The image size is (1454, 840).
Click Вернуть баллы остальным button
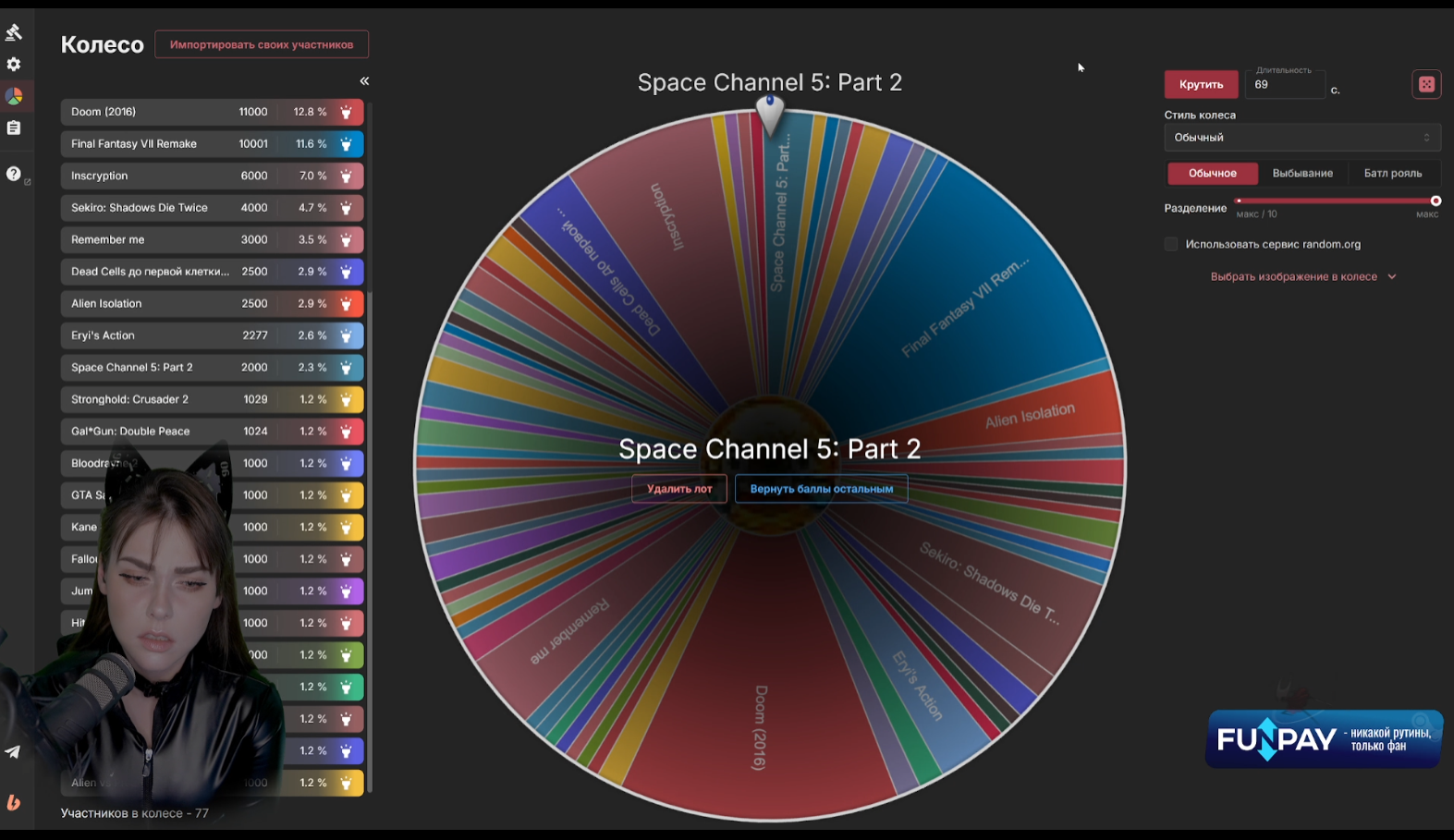(822, 489)
